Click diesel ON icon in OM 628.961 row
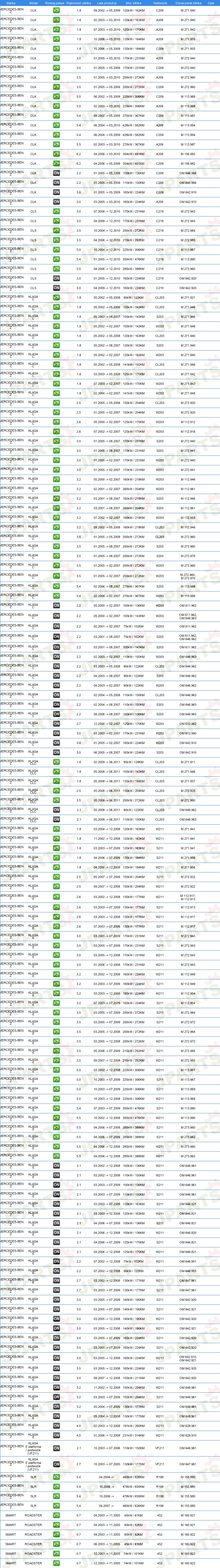Image resolution: width=220 pixels, height=1568 pixels. pyautogui.click(x=56, y=1426)
